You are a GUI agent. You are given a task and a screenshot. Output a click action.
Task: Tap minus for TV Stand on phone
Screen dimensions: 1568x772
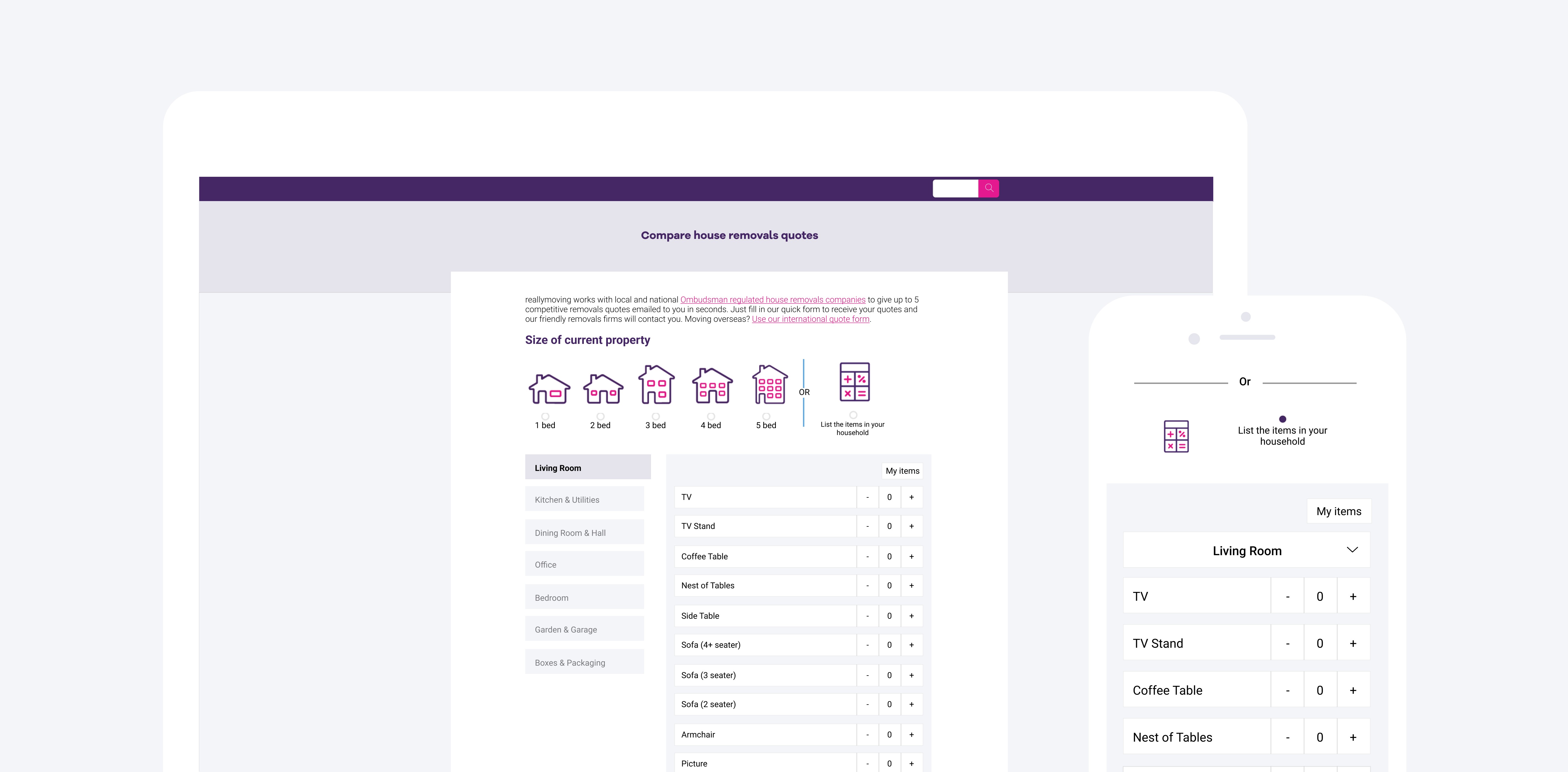pyautogui.click(x=1287, y=643)
